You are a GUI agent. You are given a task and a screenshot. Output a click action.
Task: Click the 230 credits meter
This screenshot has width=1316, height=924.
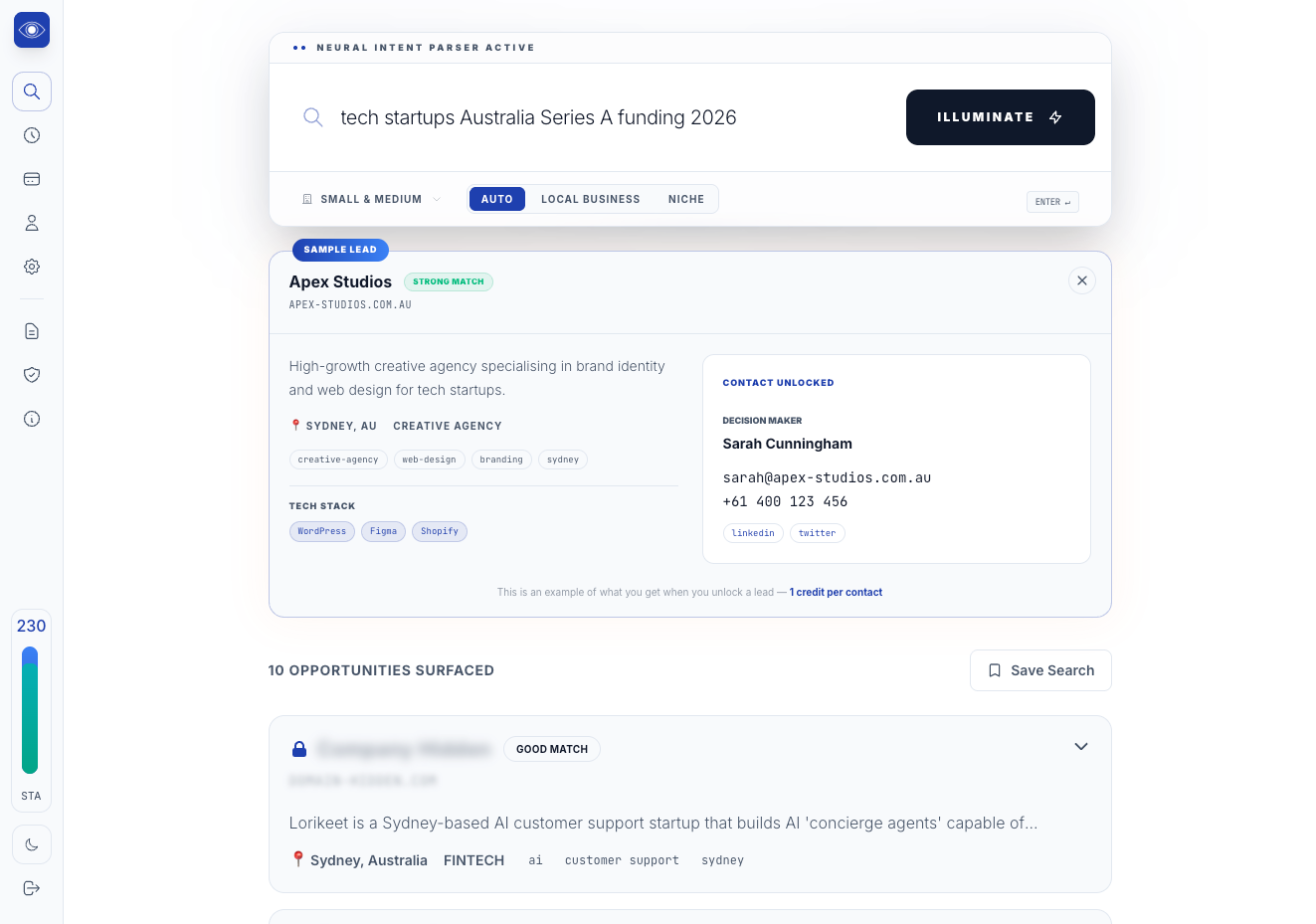pyautogui.click(x=31, y=710)
